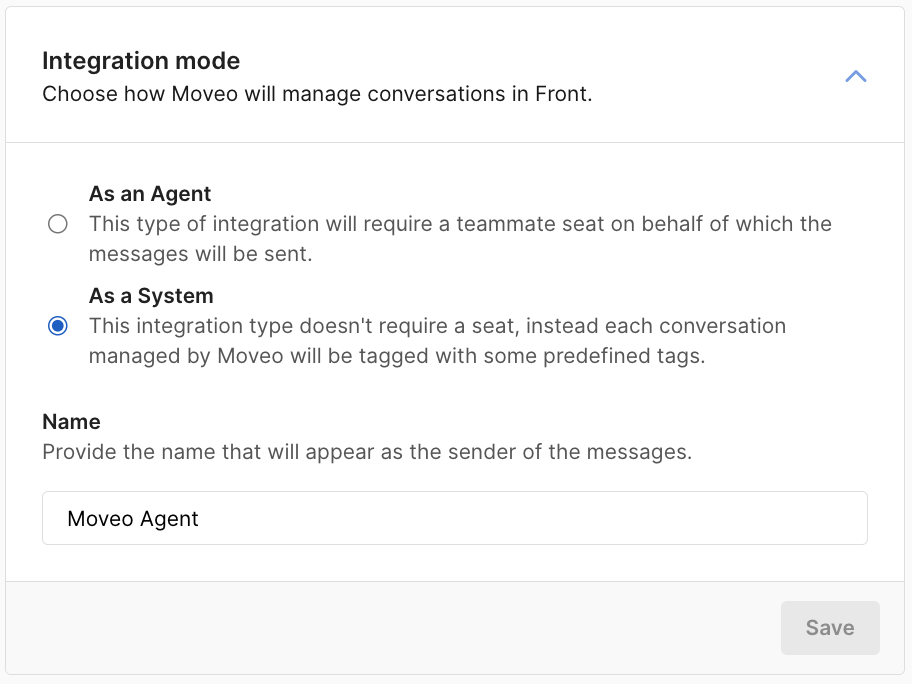Click the bold As a System label
Screen dimensions: 912x684
pos(151,296)
